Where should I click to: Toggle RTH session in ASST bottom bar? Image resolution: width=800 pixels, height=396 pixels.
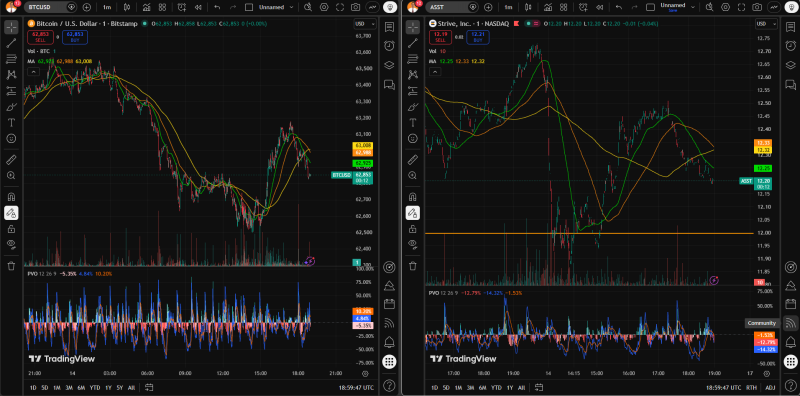[752, 388]
